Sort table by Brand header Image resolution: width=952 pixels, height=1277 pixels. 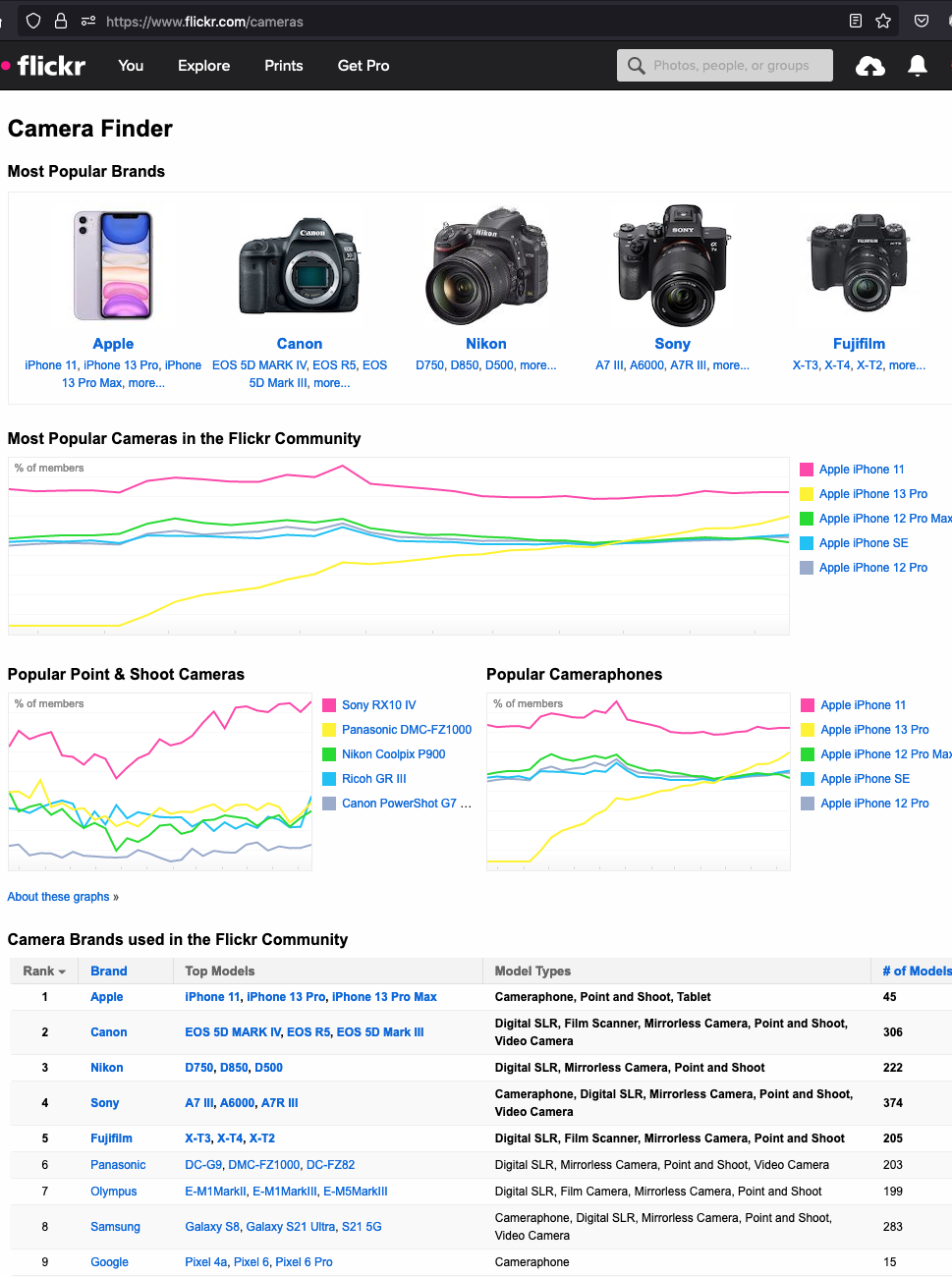pyautogui.click(x=109, y=971)
